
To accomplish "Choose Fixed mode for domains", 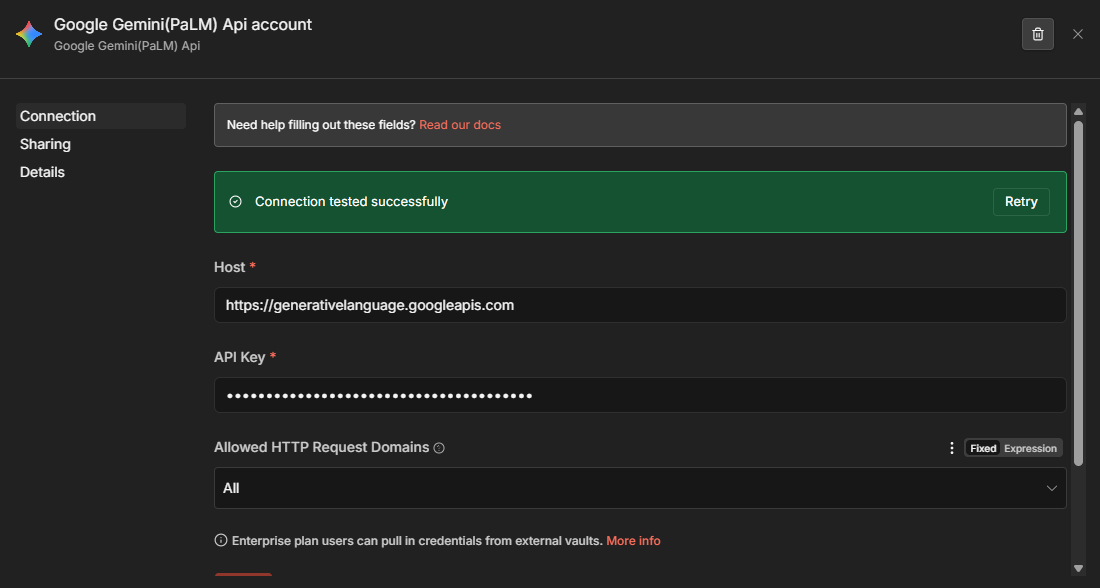I will coord(983,448).
